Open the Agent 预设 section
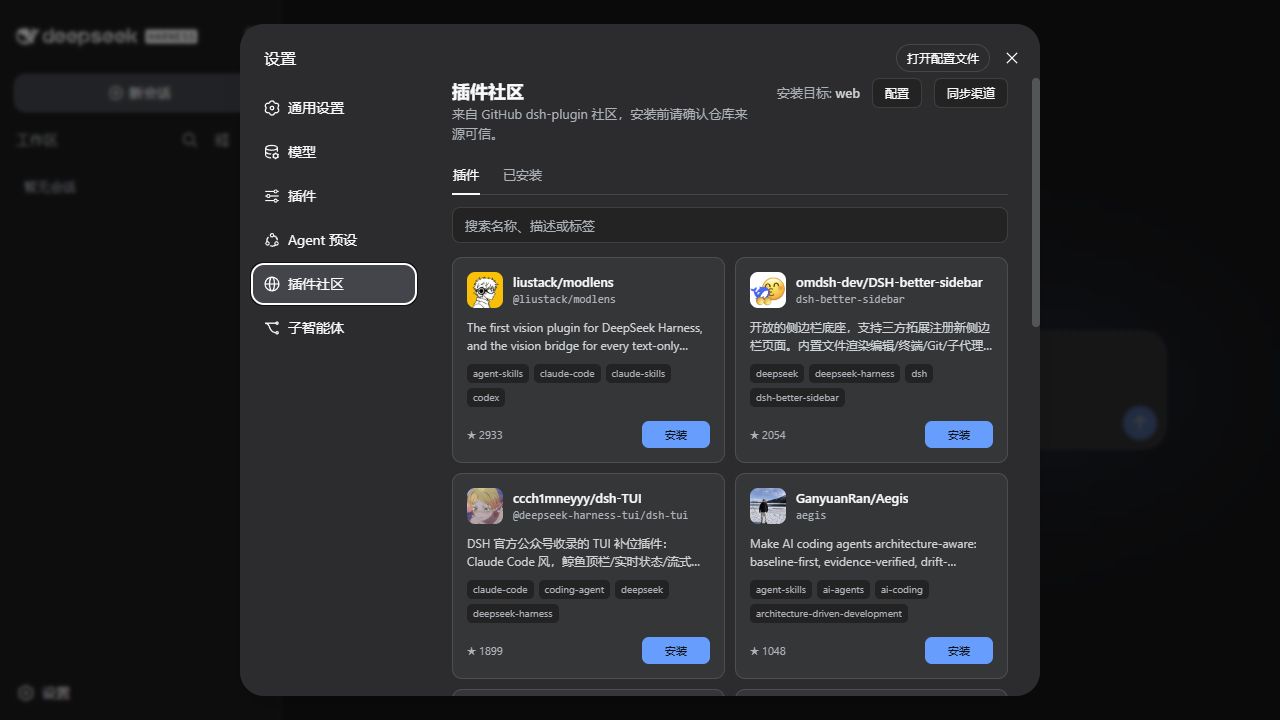 point(334,240)
